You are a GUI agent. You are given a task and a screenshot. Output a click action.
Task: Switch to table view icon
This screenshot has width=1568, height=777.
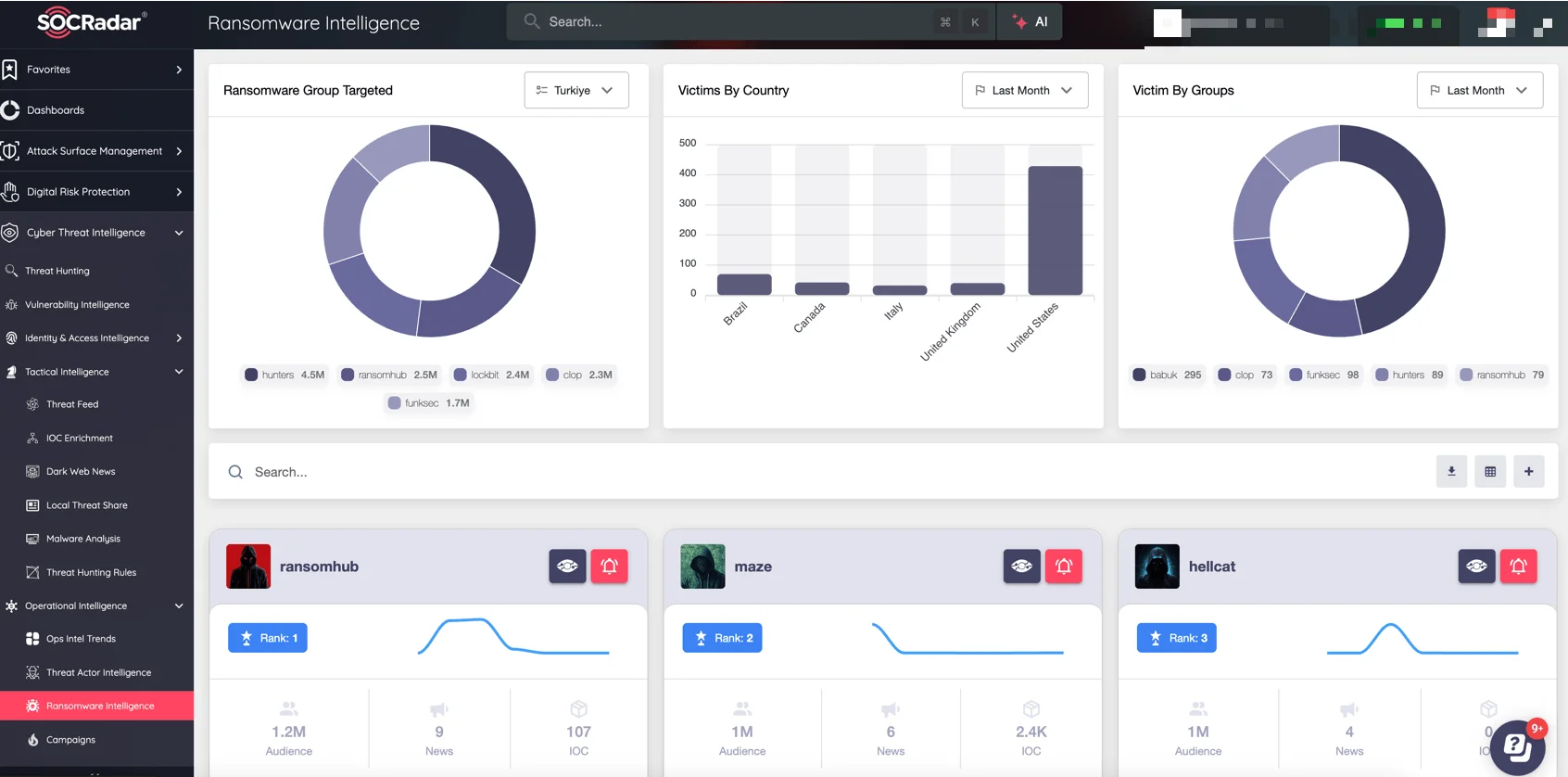[1490, 472]
